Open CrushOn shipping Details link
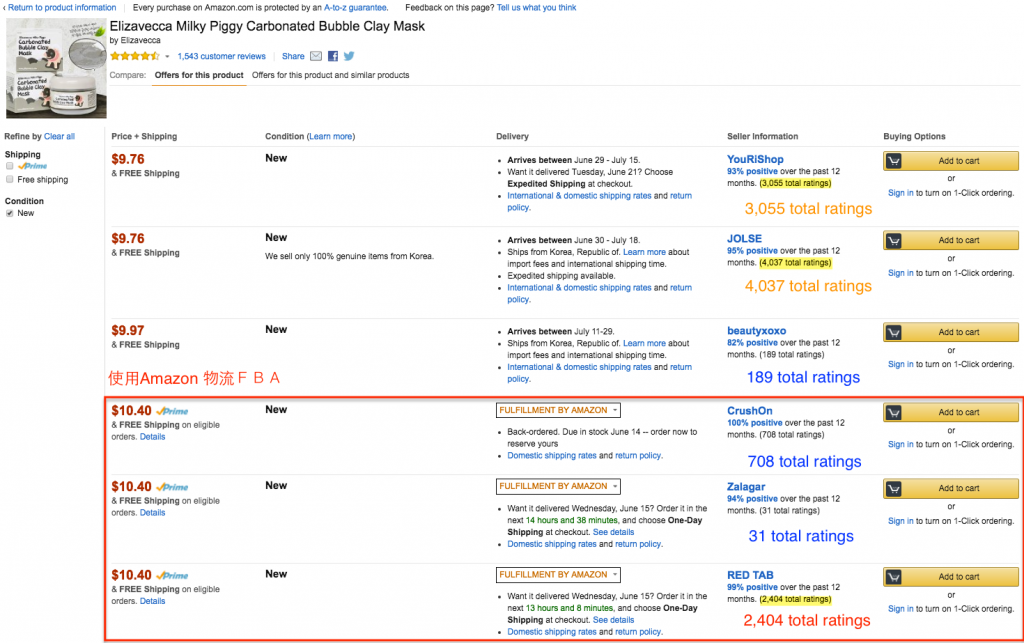The width and height of the screenshot is (1024, 643). point(152,437)
